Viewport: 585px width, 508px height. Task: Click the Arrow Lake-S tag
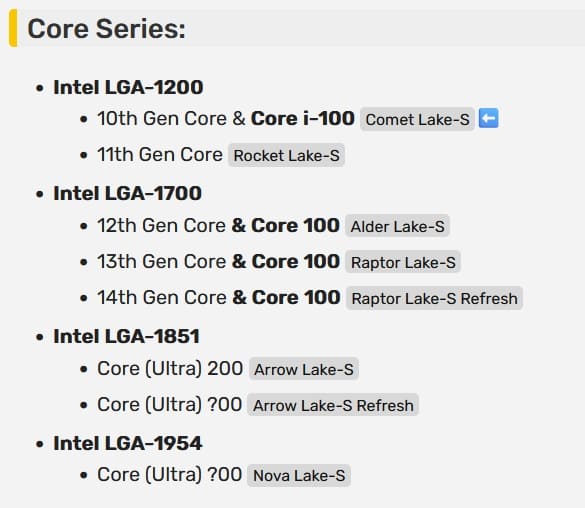(304, 369)
